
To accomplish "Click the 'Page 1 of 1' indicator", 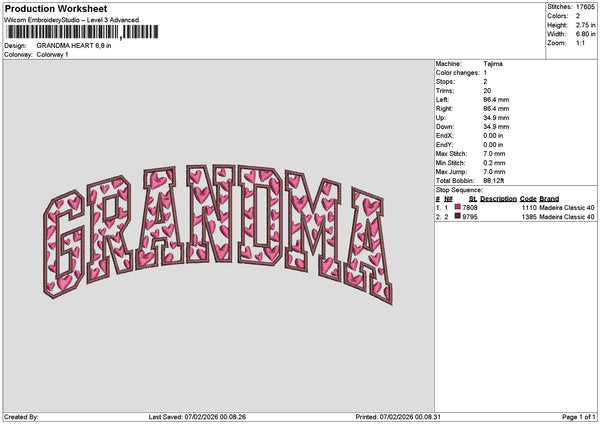I will (579, 417).
